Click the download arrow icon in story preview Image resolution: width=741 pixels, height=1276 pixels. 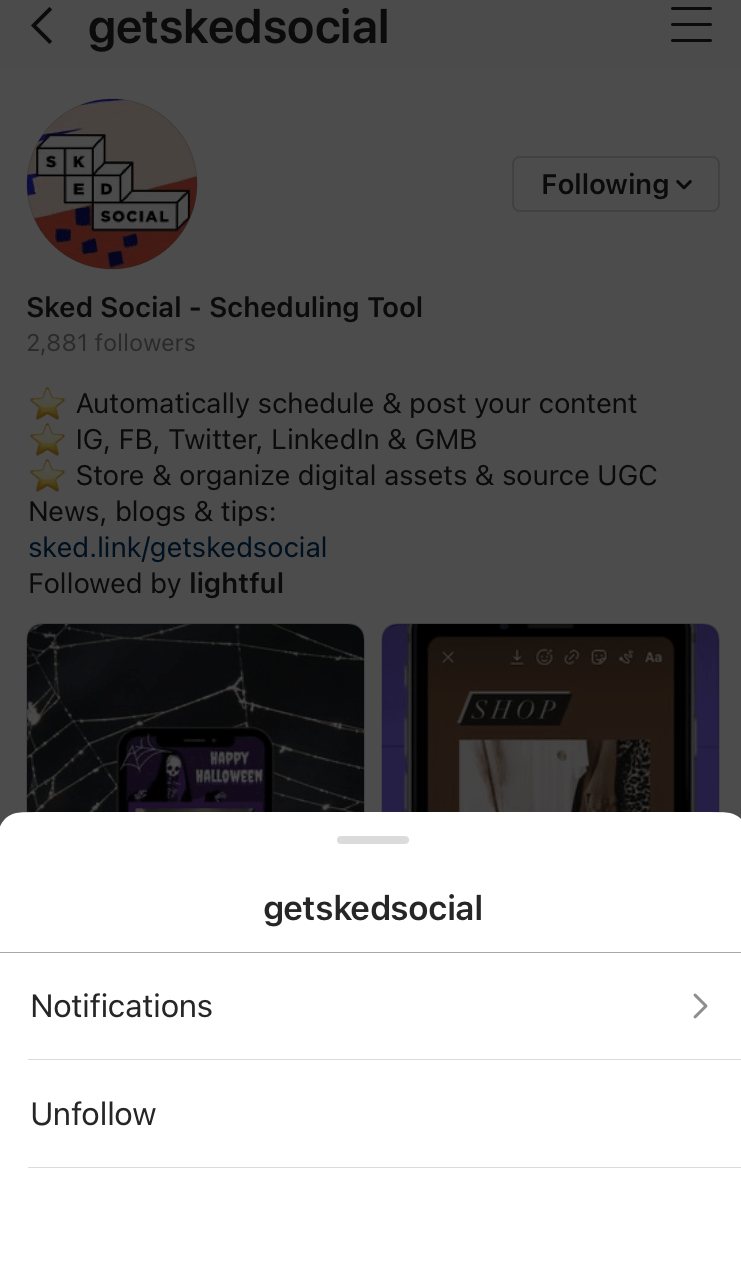(x=517, y=657)
